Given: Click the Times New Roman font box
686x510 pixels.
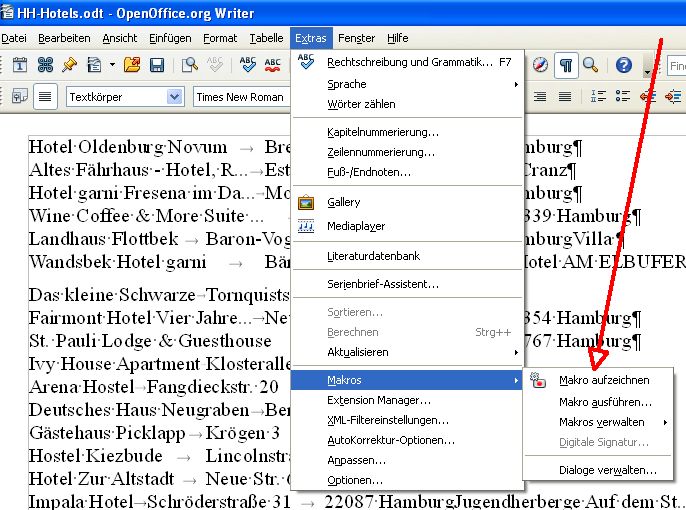Looking at the screenshot, I should coord(242,97).
